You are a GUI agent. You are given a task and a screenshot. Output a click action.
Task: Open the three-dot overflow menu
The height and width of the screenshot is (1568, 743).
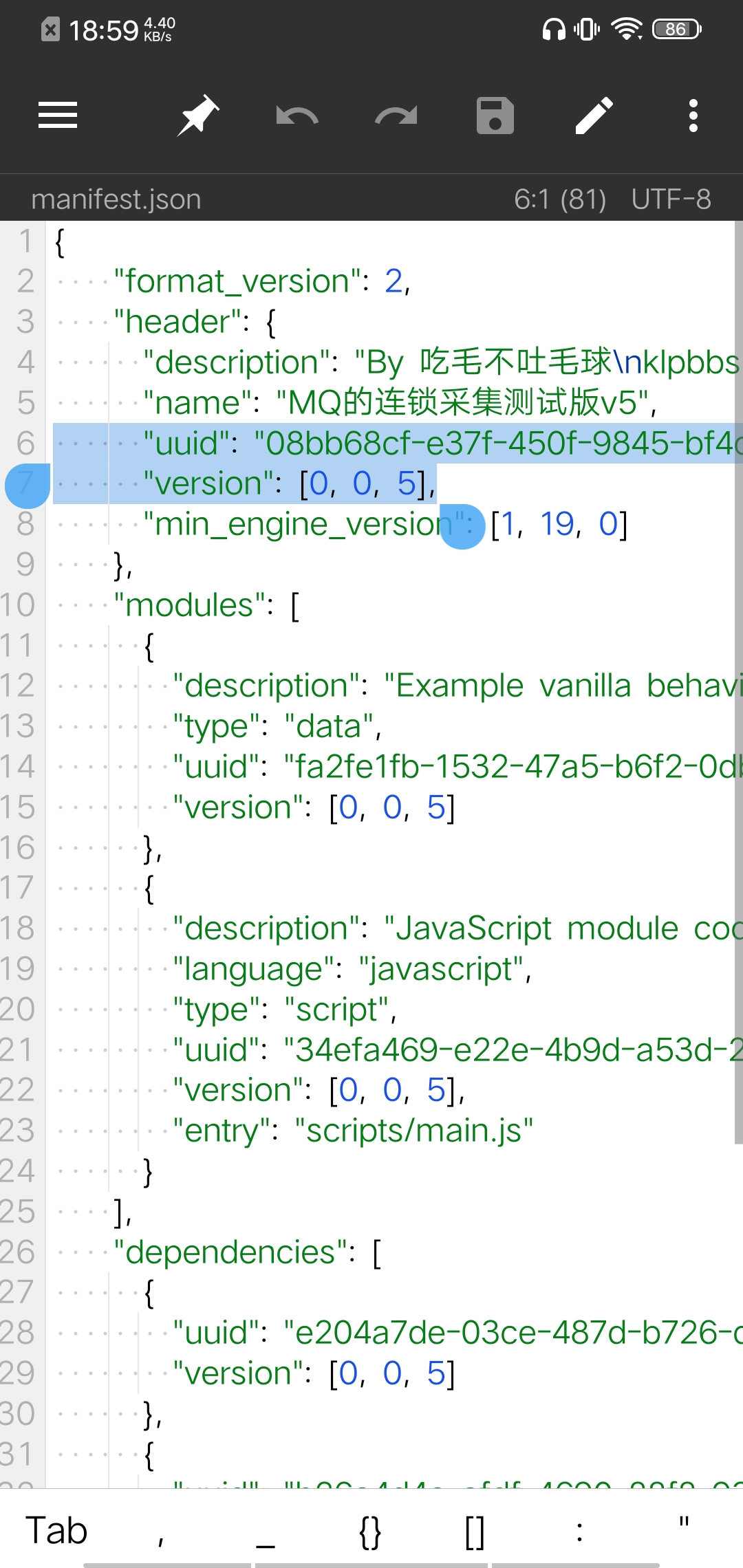coord(693,115)
